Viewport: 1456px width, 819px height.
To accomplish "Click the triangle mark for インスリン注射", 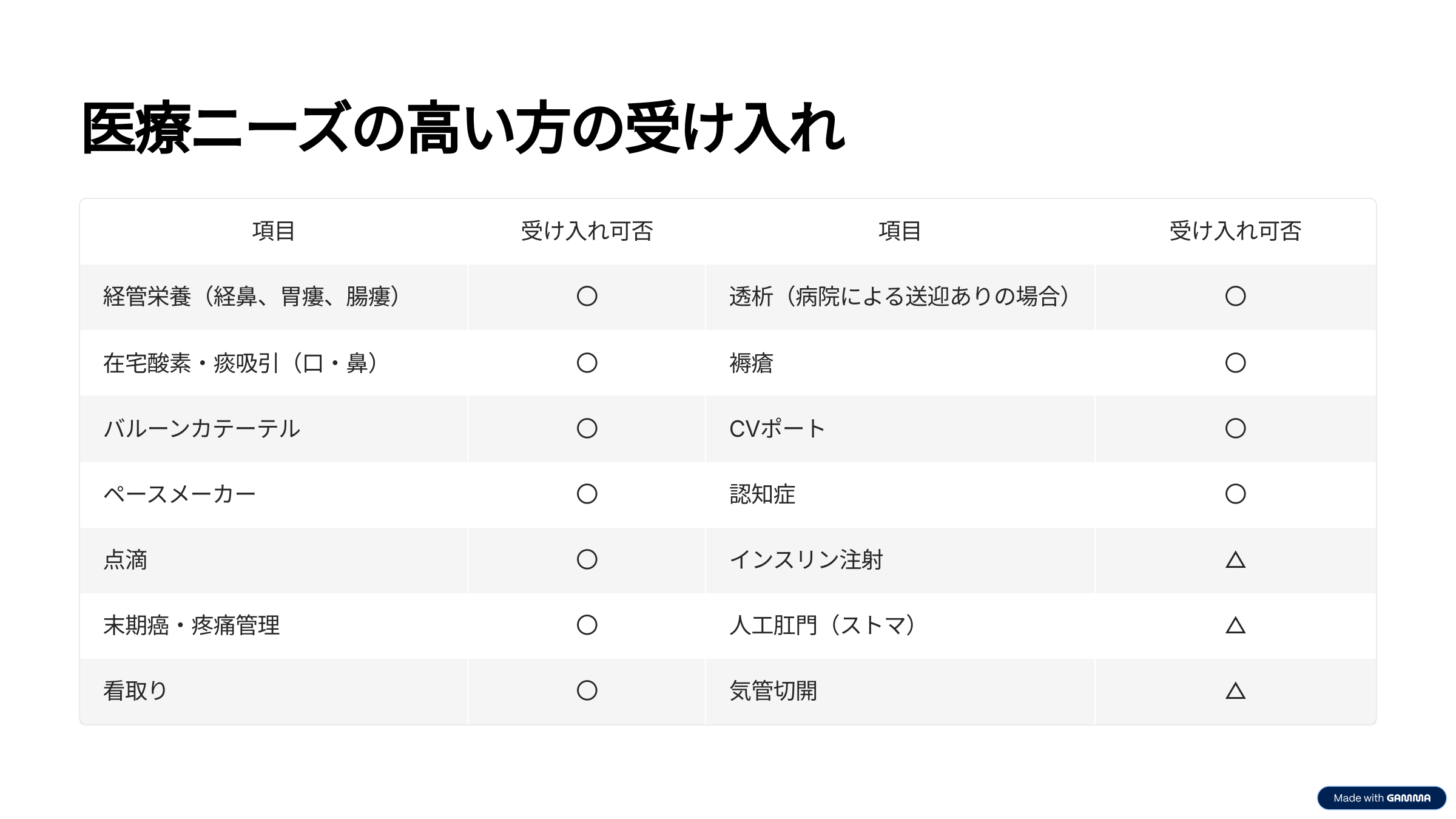I will pos(1235,559).
